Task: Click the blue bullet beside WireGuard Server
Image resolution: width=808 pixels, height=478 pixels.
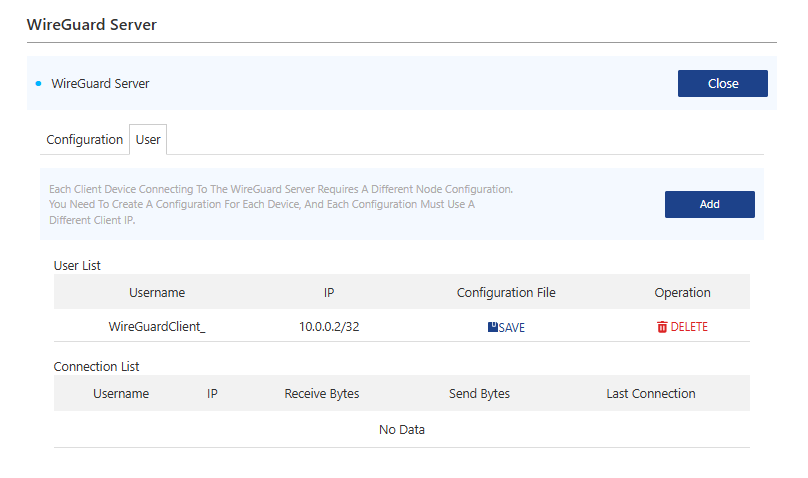Action: (x=38, y=83)
